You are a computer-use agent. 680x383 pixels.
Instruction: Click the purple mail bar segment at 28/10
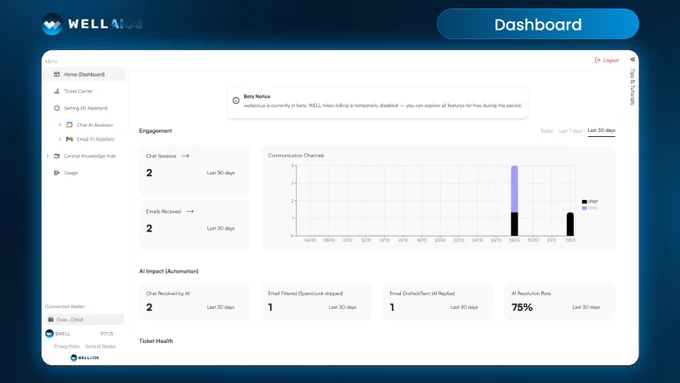point(514,189)
